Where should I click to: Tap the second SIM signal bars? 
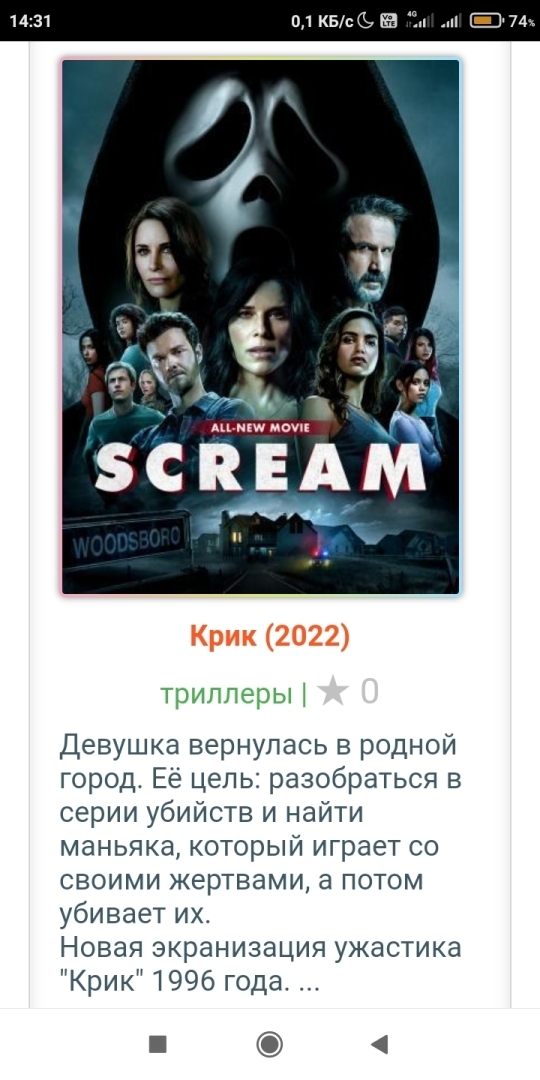pyautogui.click(x=450, y=21)
